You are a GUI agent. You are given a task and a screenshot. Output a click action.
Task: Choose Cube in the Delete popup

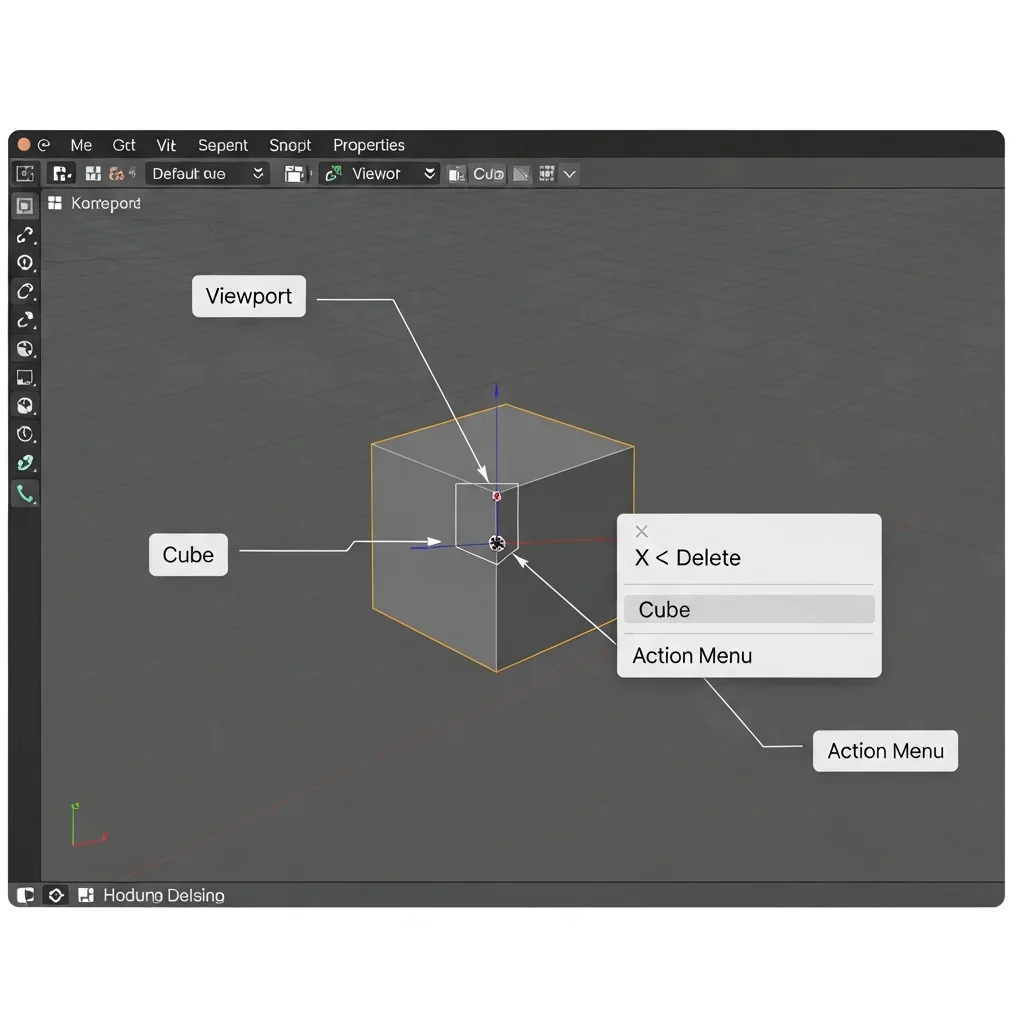pos(749,609)
